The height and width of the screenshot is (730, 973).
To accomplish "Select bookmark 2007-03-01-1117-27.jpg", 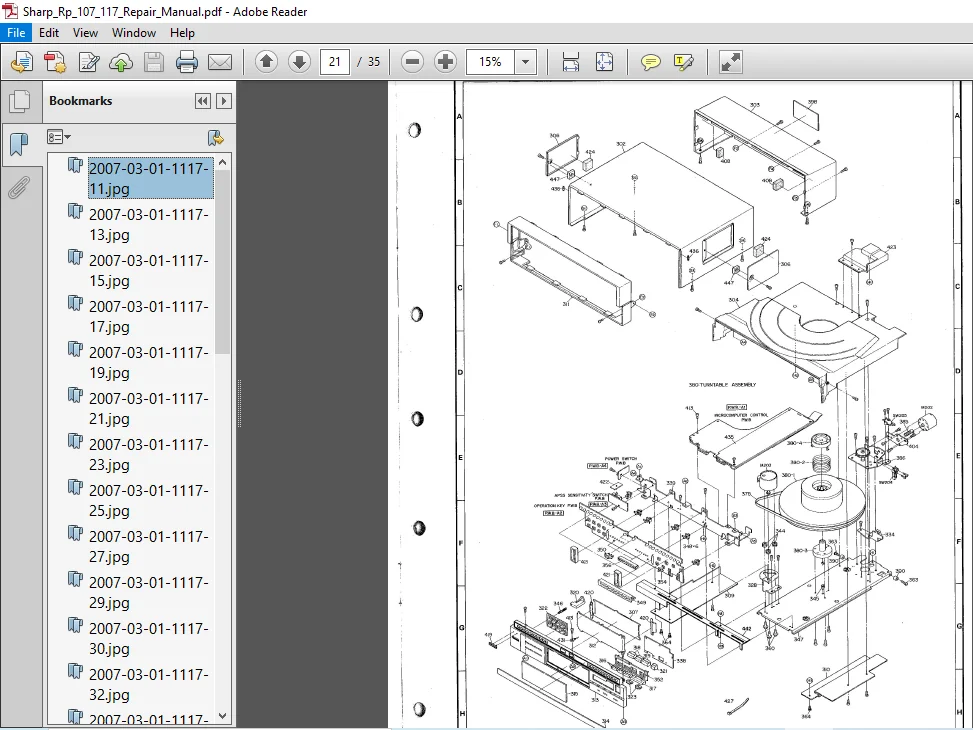I will click(x=149, y=546).
